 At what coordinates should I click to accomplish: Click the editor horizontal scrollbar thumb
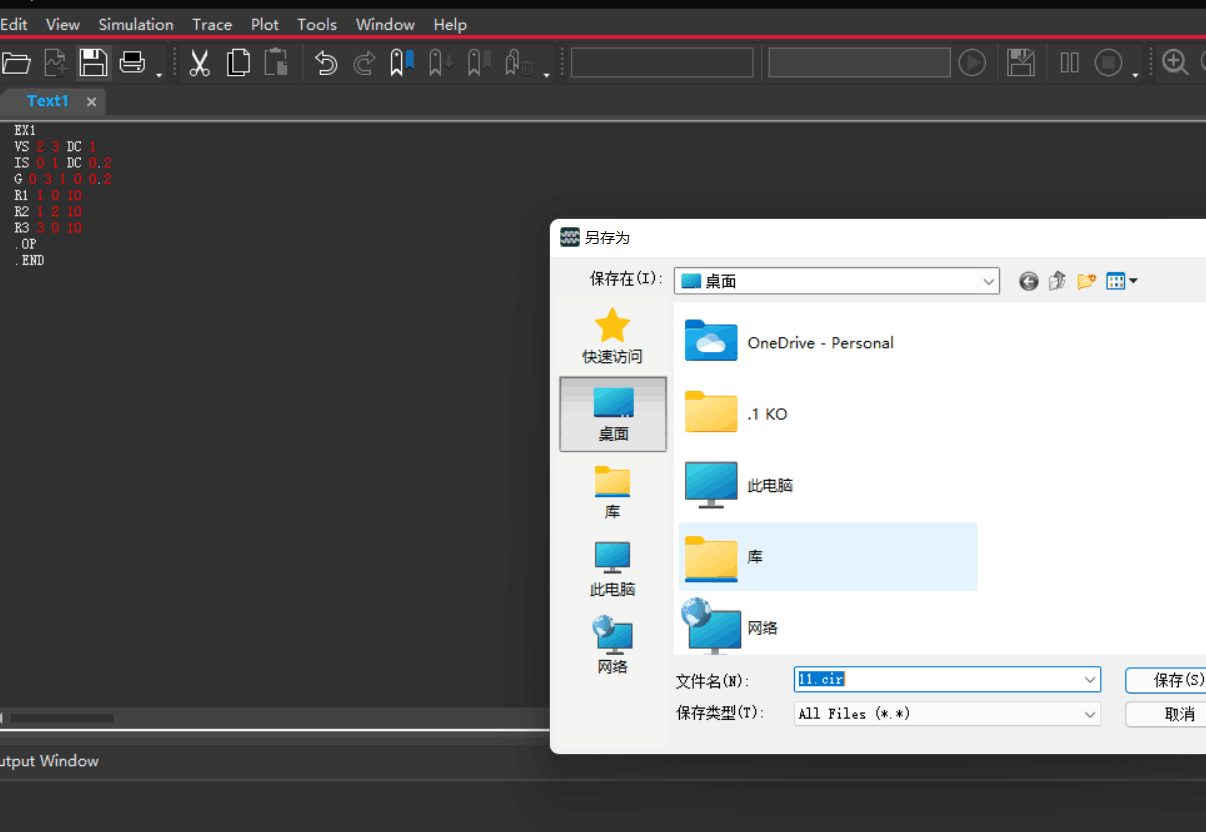pos(61,718)
